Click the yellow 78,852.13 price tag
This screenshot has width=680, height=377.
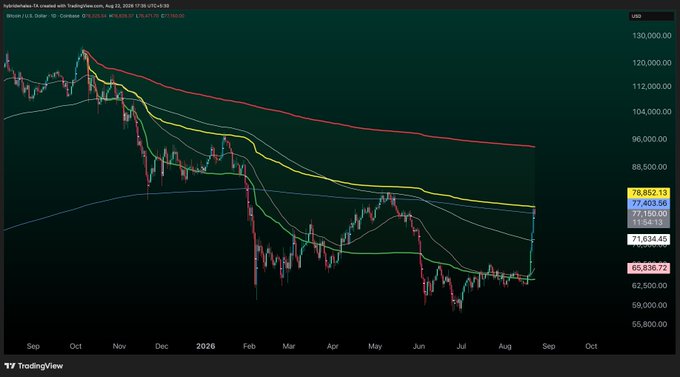(x=649, y=193)
